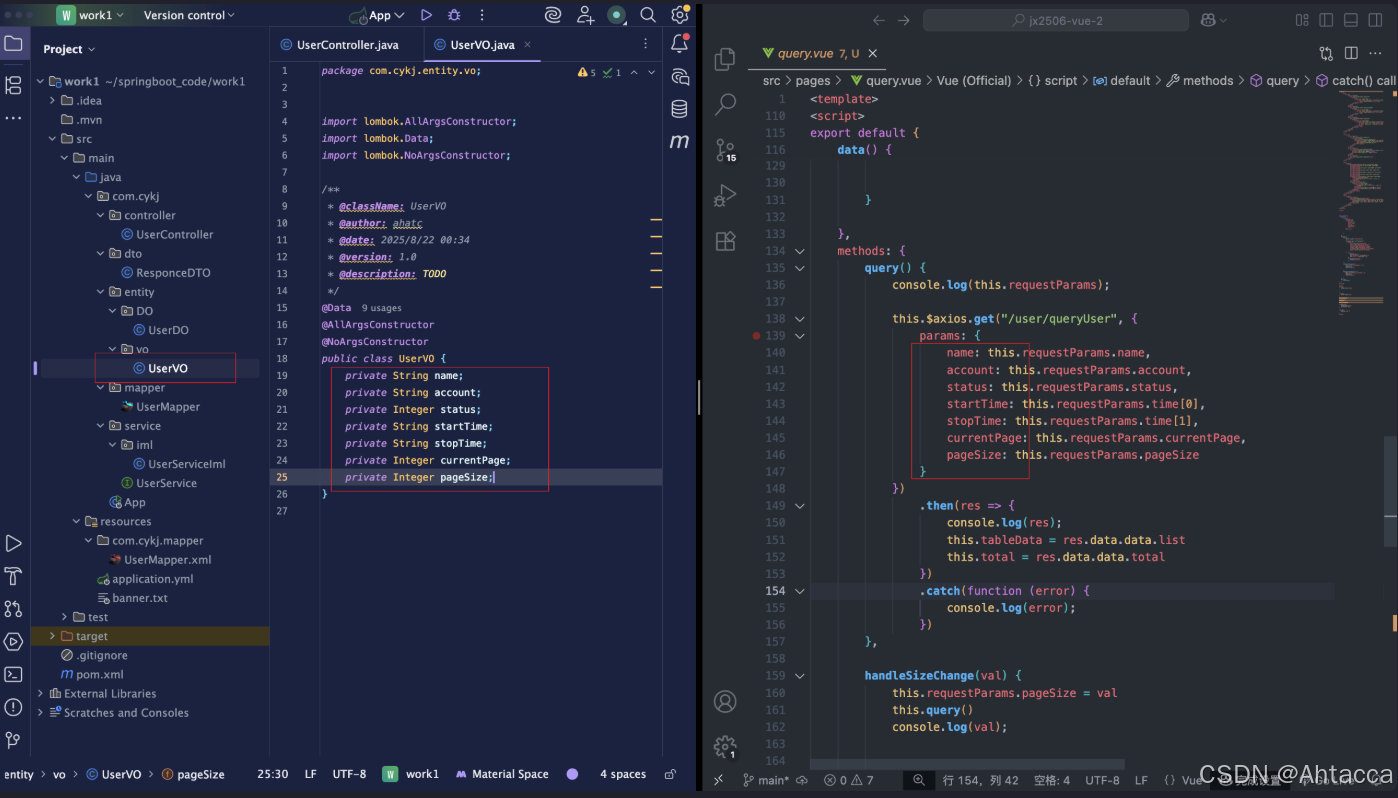
Task: Open VS Code Extensions view icon
Action: pos(725,241)
